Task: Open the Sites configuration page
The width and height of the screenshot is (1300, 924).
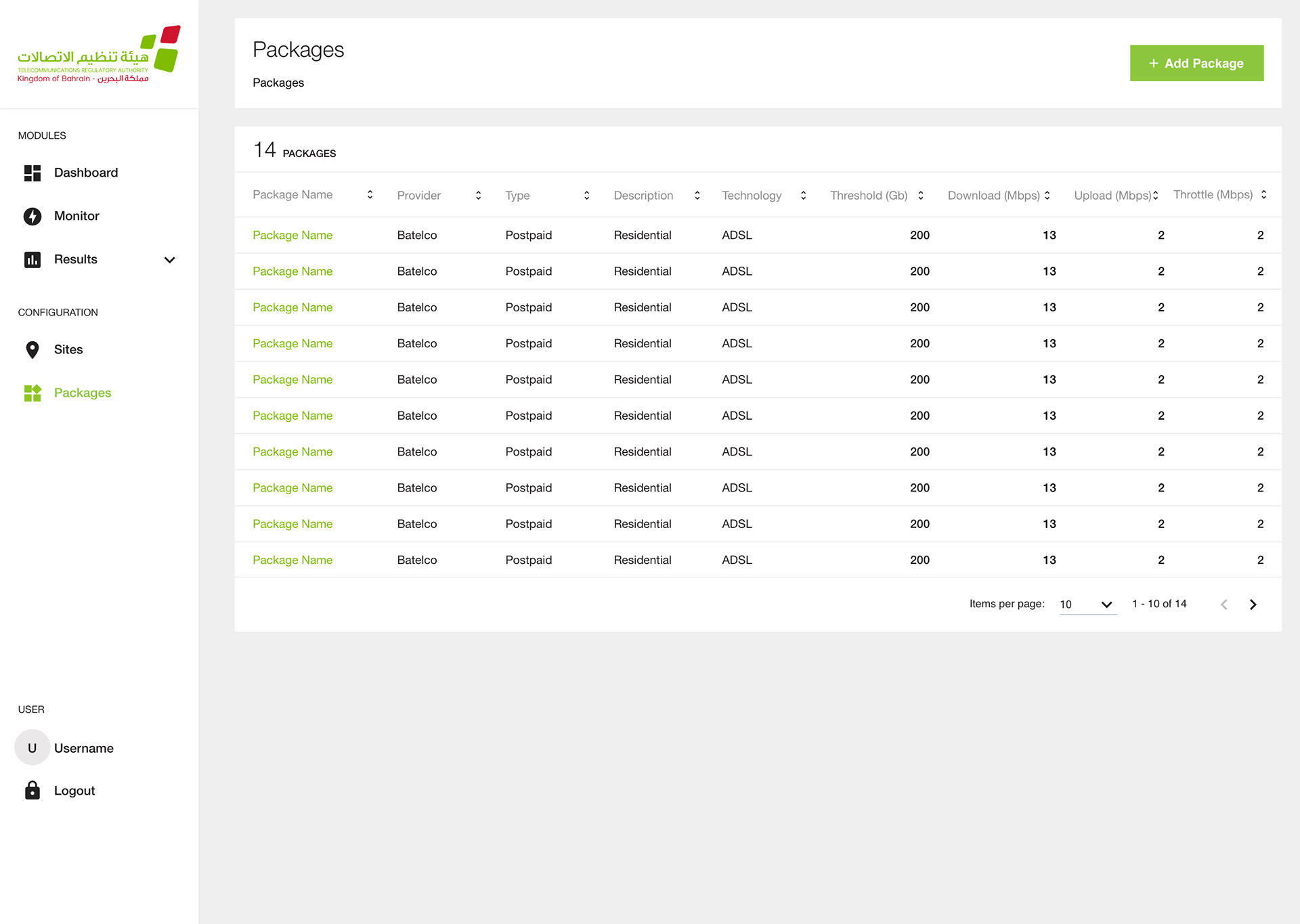Action: click(x=68, y=350)
